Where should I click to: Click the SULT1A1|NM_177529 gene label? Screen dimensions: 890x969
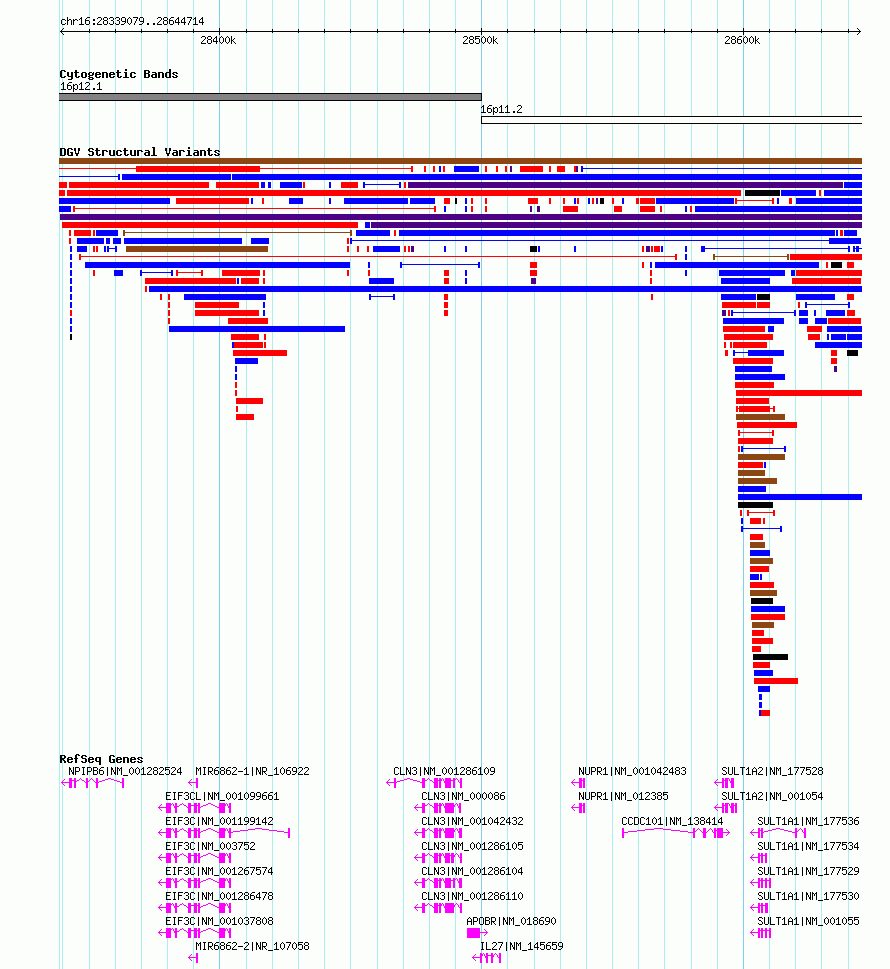(808, 871)
